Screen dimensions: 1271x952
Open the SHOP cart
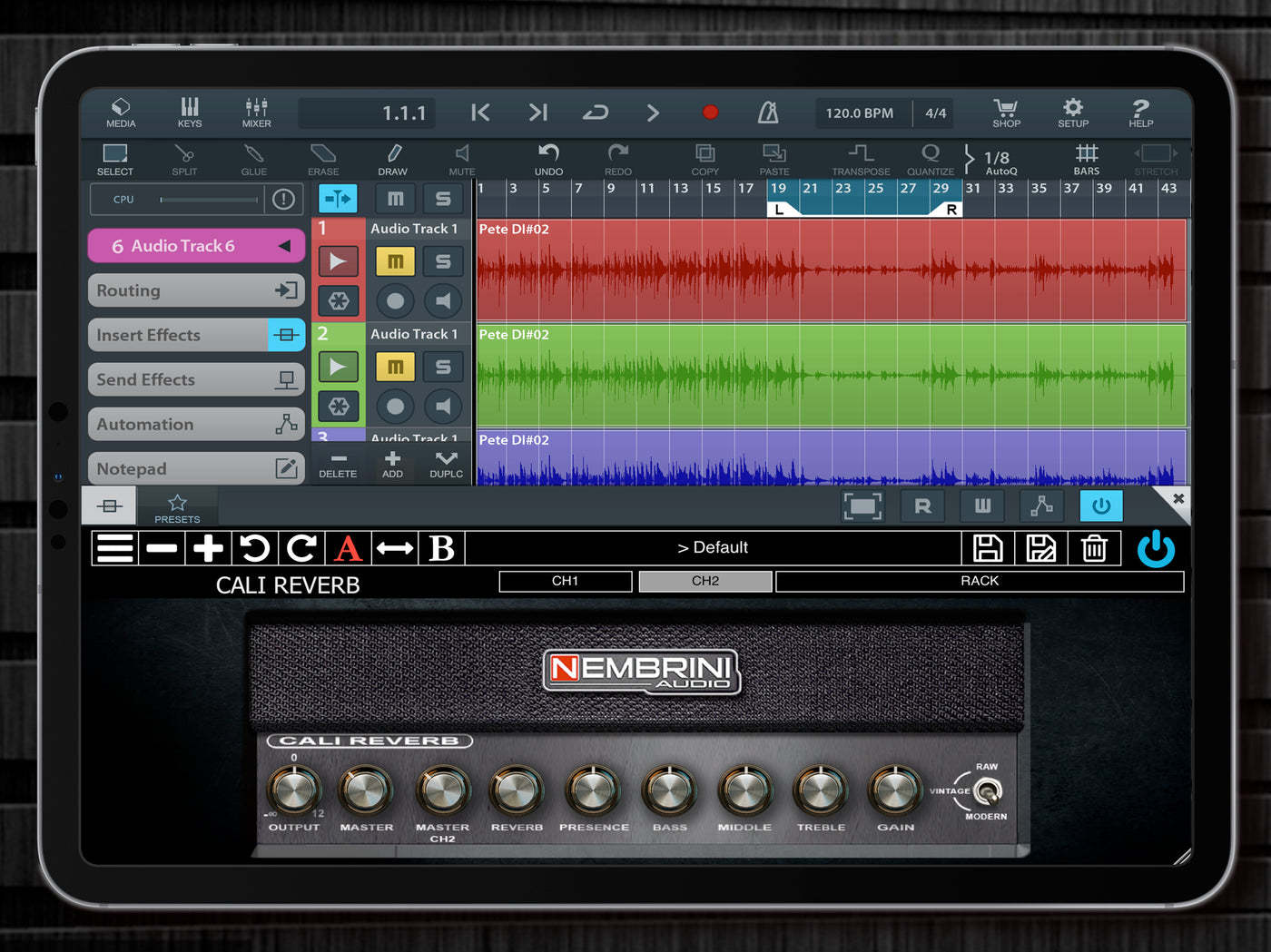(x=1006, y=113)
